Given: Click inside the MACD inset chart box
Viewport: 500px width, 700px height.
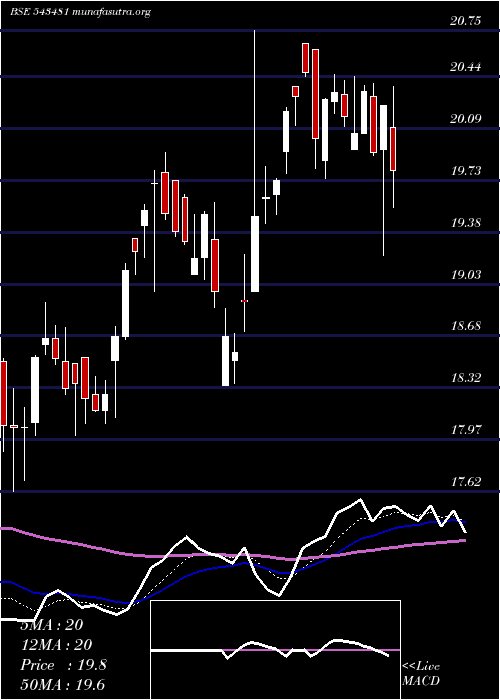Looking at the screenshot, I should pos(275,650).
